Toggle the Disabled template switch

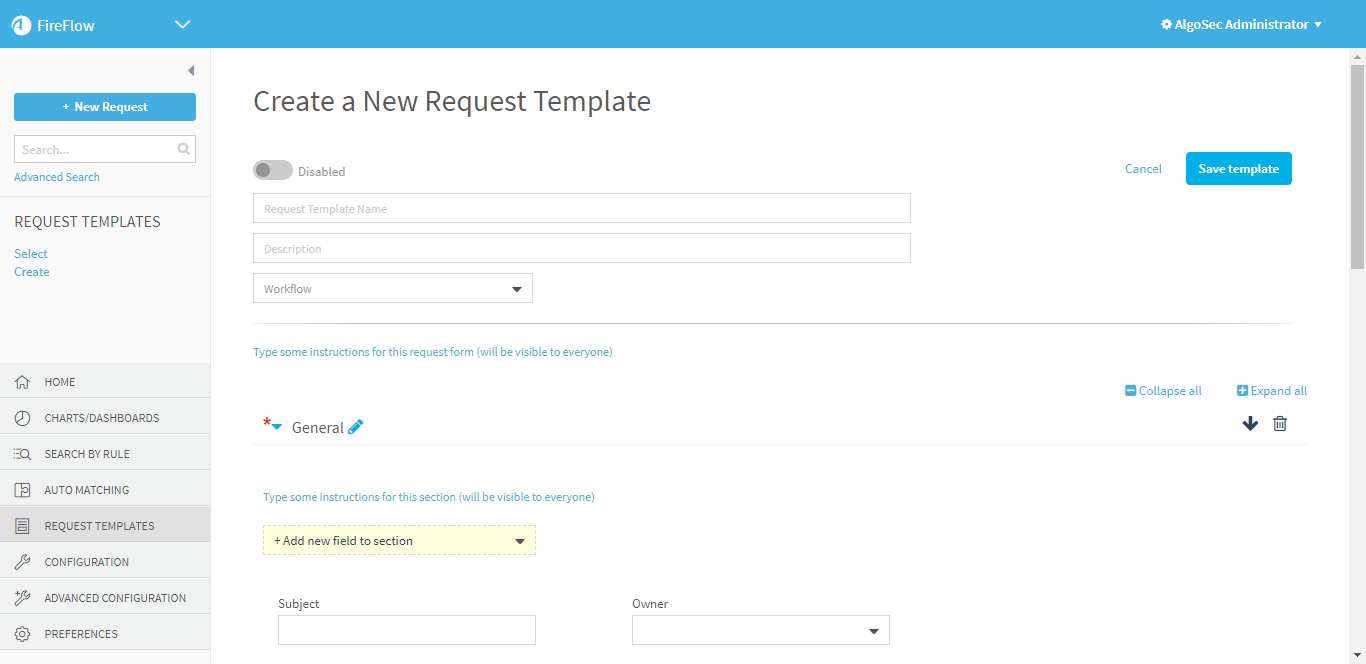(272, 171)
